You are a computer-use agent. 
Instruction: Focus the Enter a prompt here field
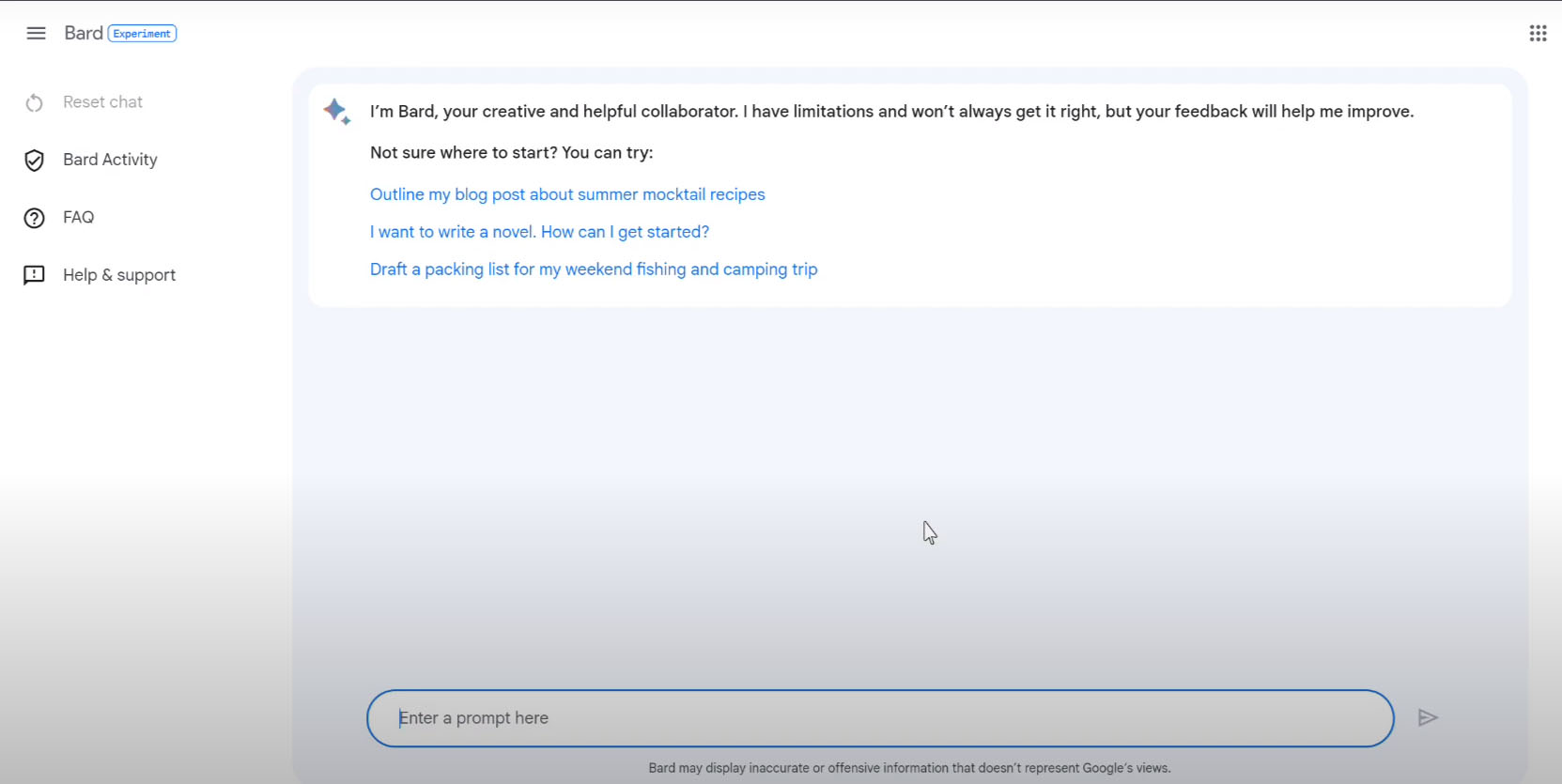[x=880, y=718]
